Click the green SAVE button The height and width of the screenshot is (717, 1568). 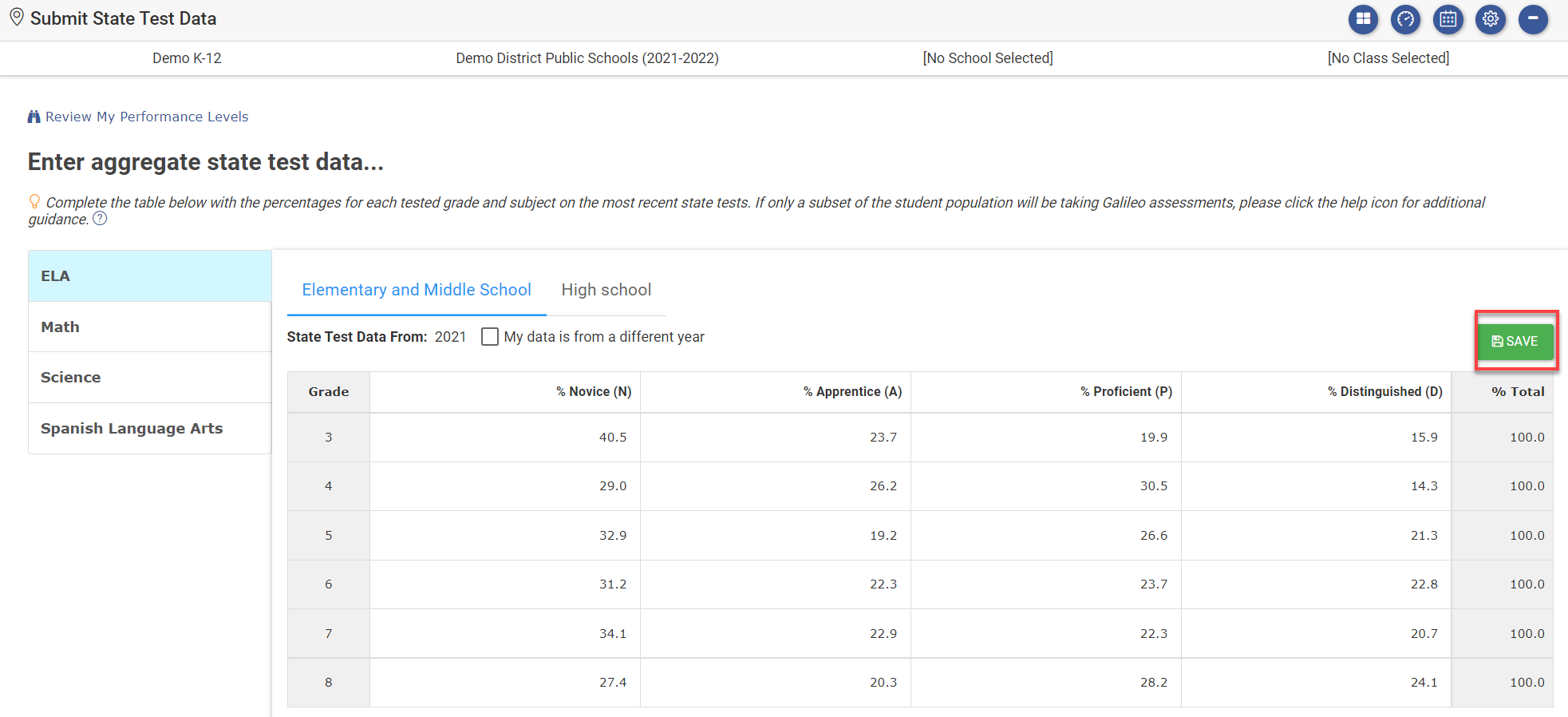click(1515, 341)
